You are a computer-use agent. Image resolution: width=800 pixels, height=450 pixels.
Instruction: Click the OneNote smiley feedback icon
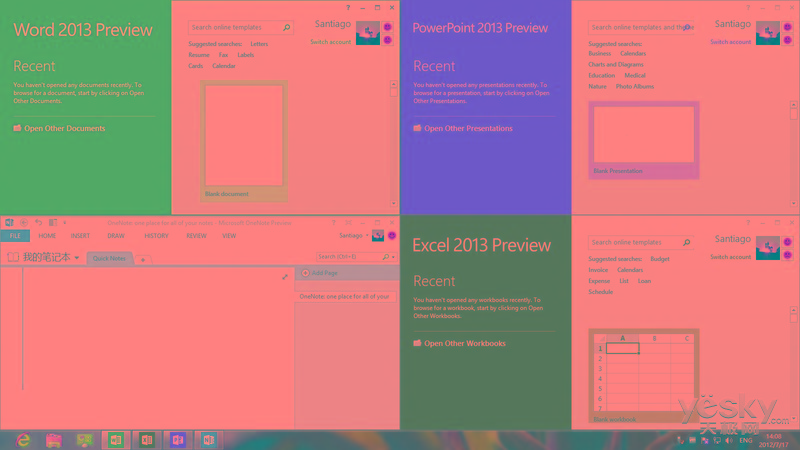pos(392,235)
